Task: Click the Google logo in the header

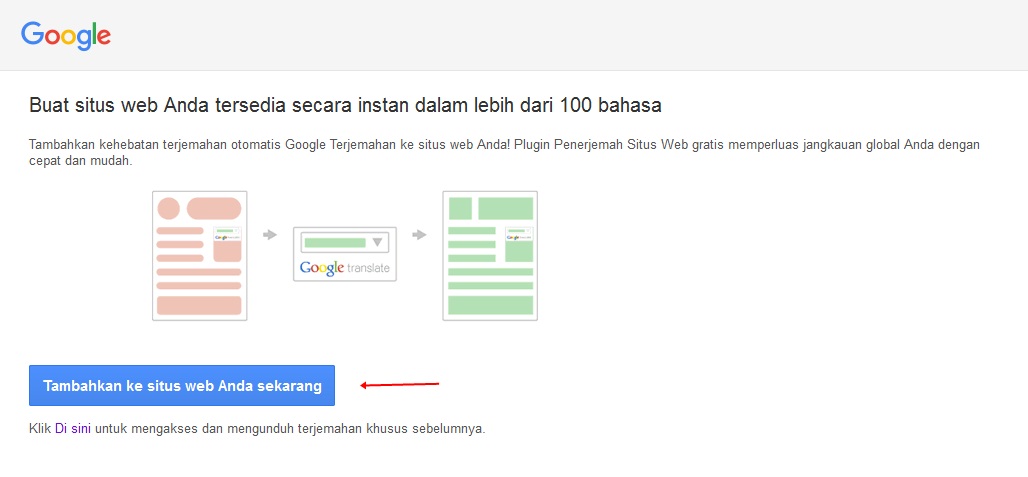Action: click(66, 35)
